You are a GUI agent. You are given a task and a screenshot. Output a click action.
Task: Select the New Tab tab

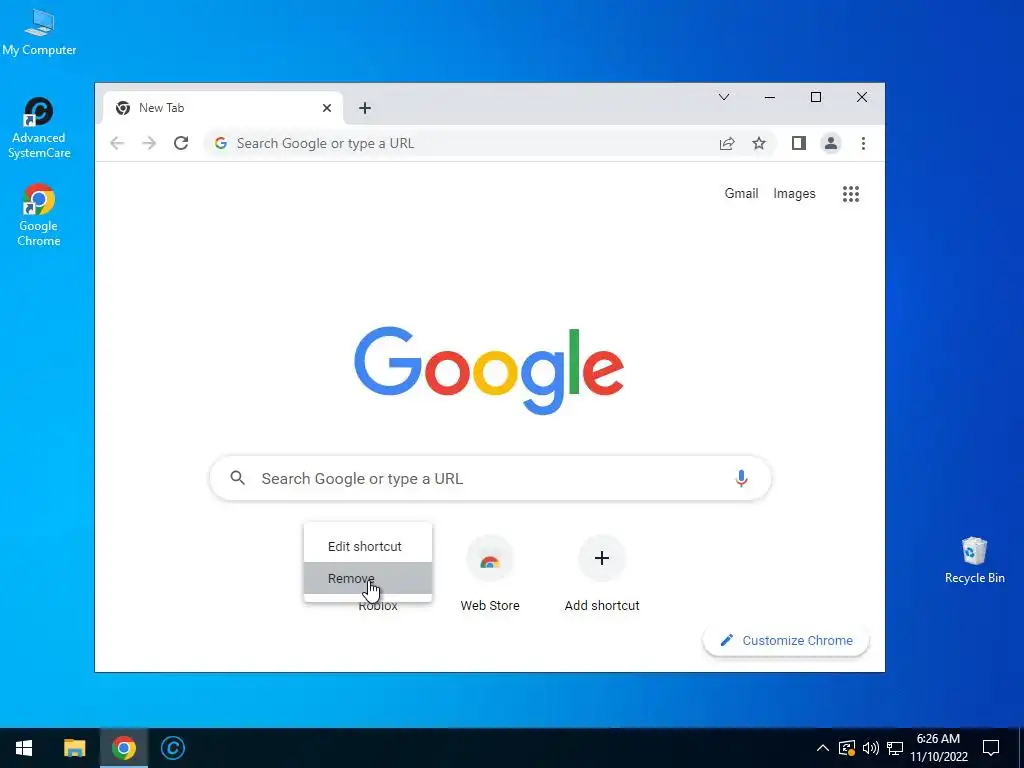222,108
